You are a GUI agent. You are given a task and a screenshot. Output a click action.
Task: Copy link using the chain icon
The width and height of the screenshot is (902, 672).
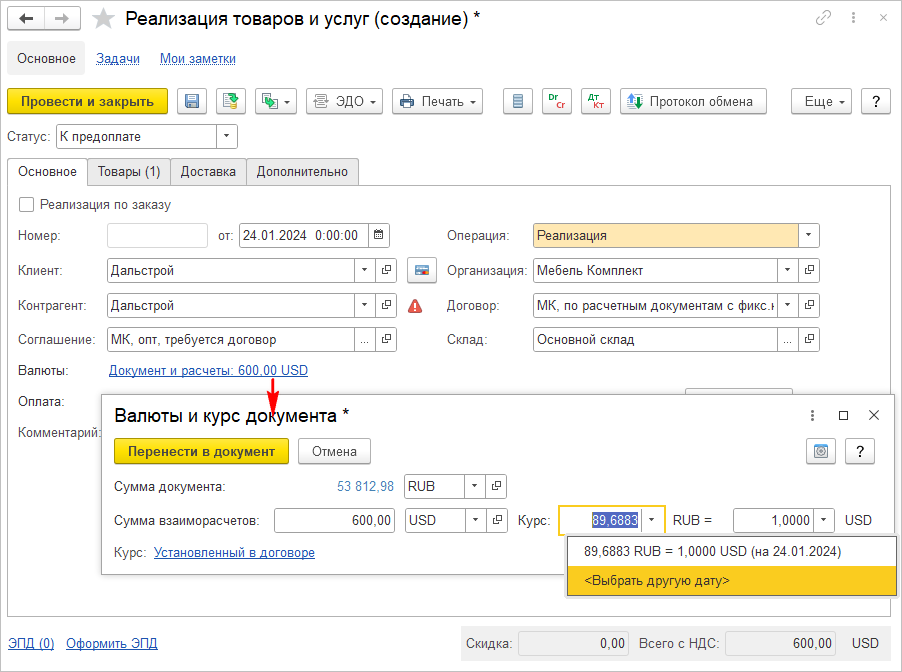click(824, 18)
